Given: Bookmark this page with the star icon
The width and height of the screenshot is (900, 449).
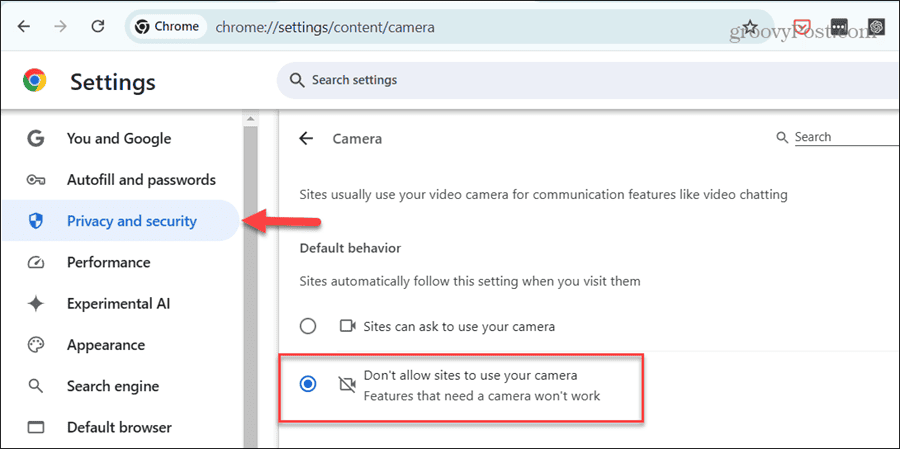Looking at the screenshot, I should [x=750, y=27].
